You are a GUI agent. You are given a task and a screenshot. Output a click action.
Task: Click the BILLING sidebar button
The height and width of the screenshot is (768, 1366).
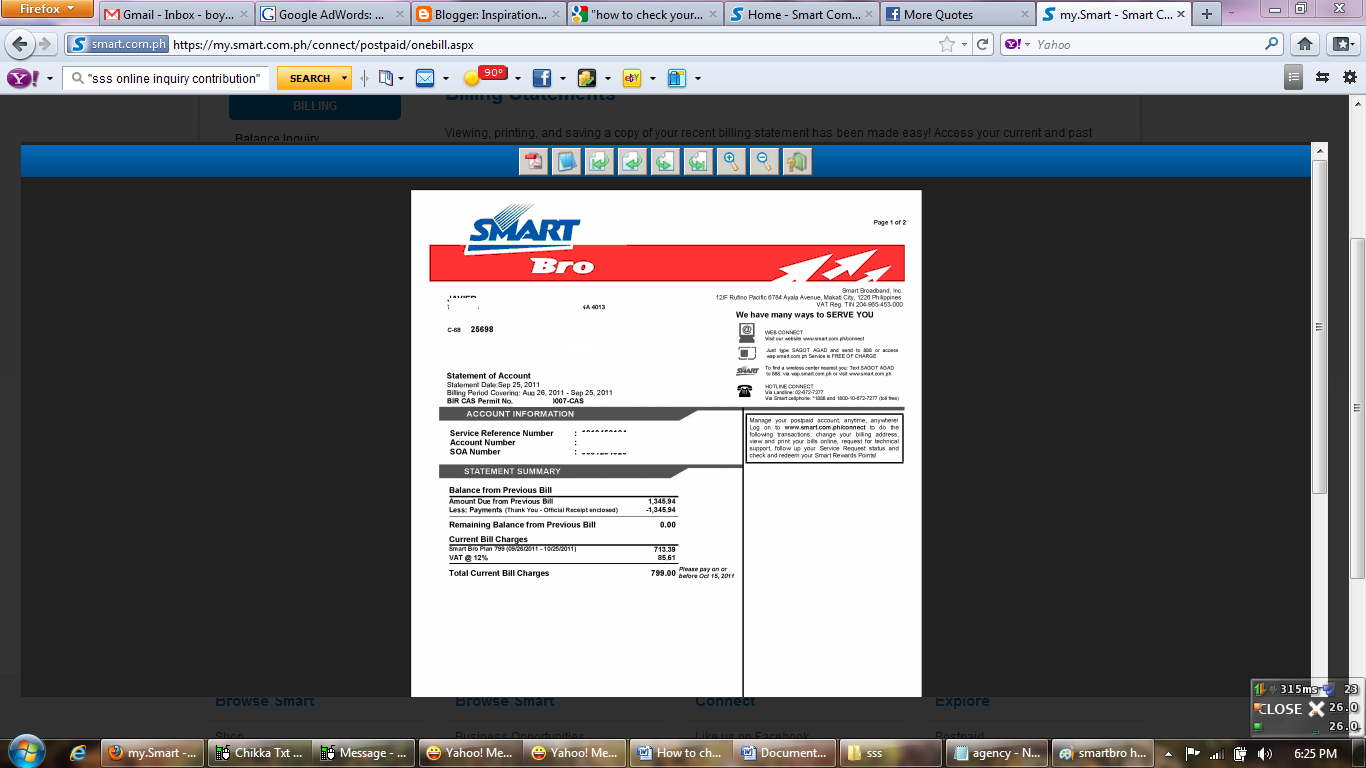[x=315, y=106]
